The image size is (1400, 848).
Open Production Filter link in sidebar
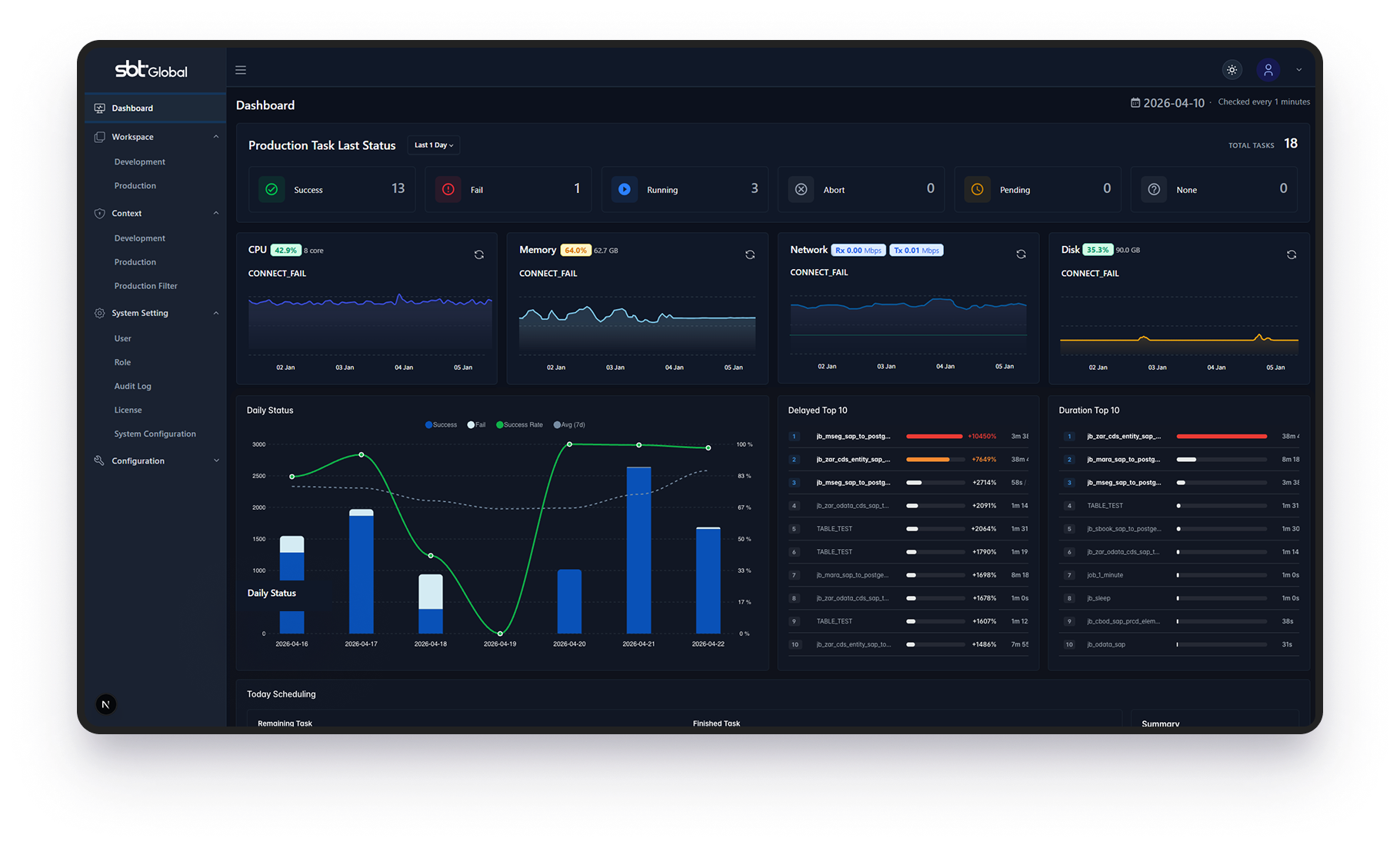[146, 286]
